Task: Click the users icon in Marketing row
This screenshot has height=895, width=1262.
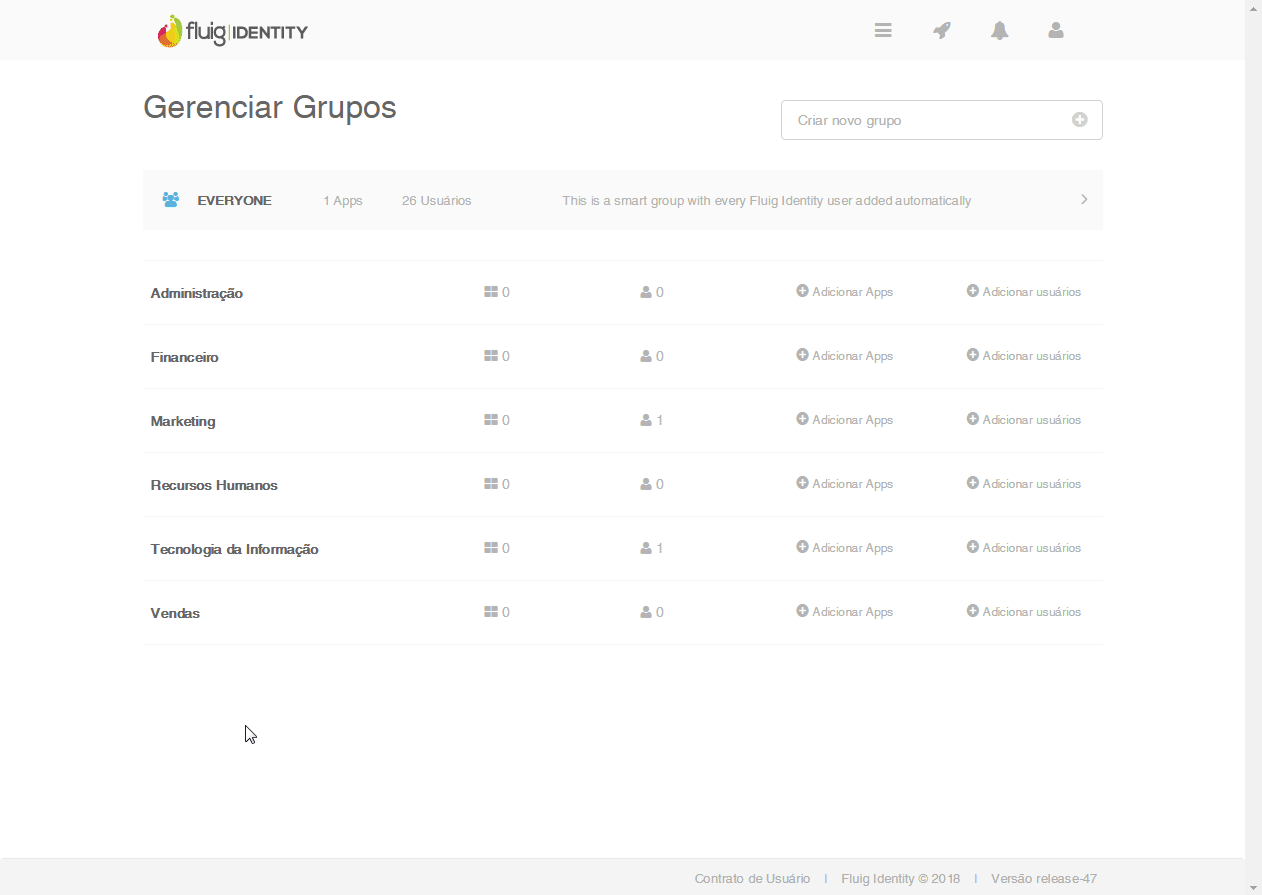Action: [x=646, y=420]
